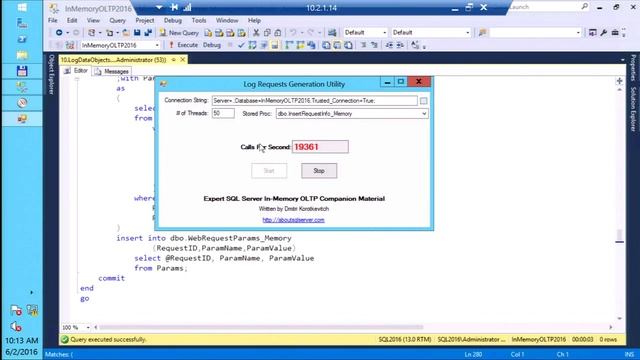Image resolution: width=640 pixels, height=360 pixels.
Task: Click the Analysis Services XMLA Query icon
Action: tap(241, 33)
